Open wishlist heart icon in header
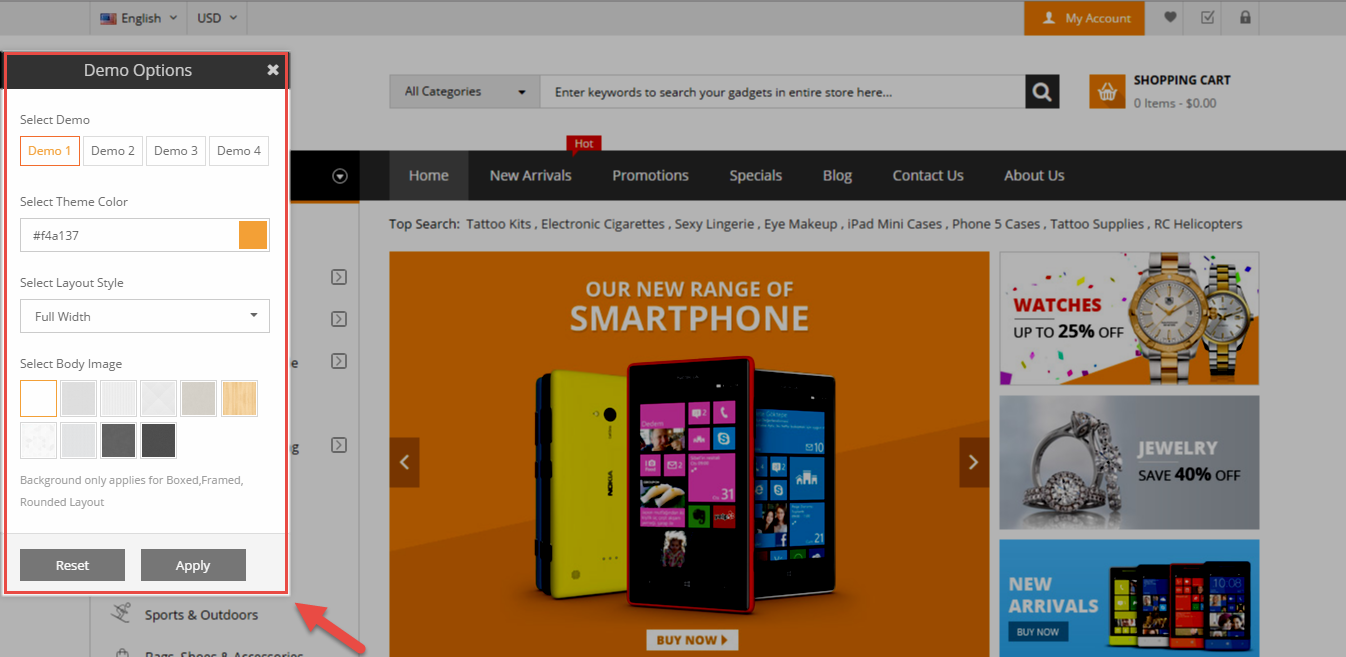The image size is (1346, 657). pyautogui.click(x=1170, y=18)
